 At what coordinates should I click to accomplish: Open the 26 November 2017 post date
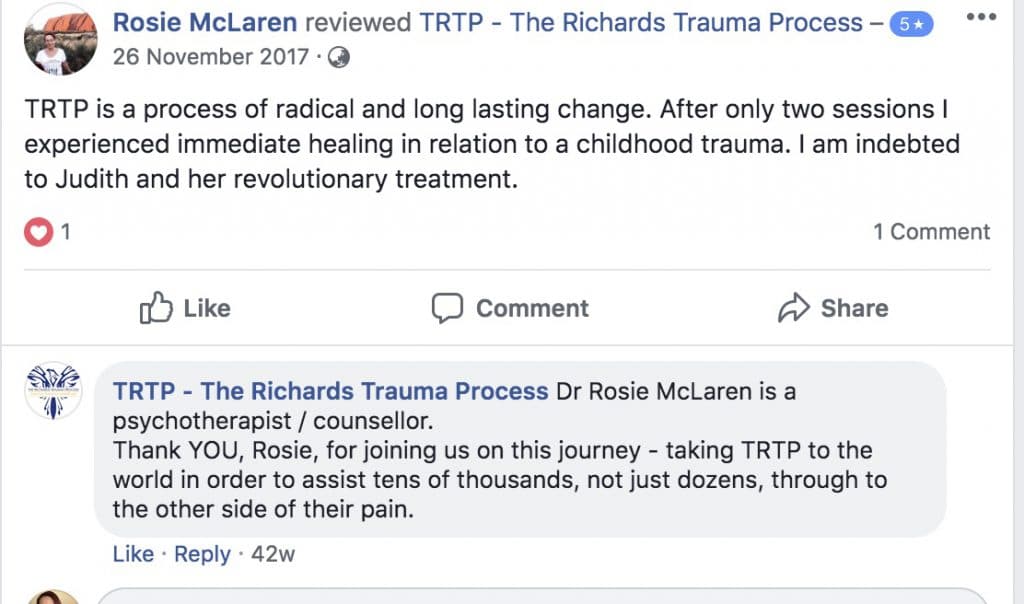[x=210, y=57]
